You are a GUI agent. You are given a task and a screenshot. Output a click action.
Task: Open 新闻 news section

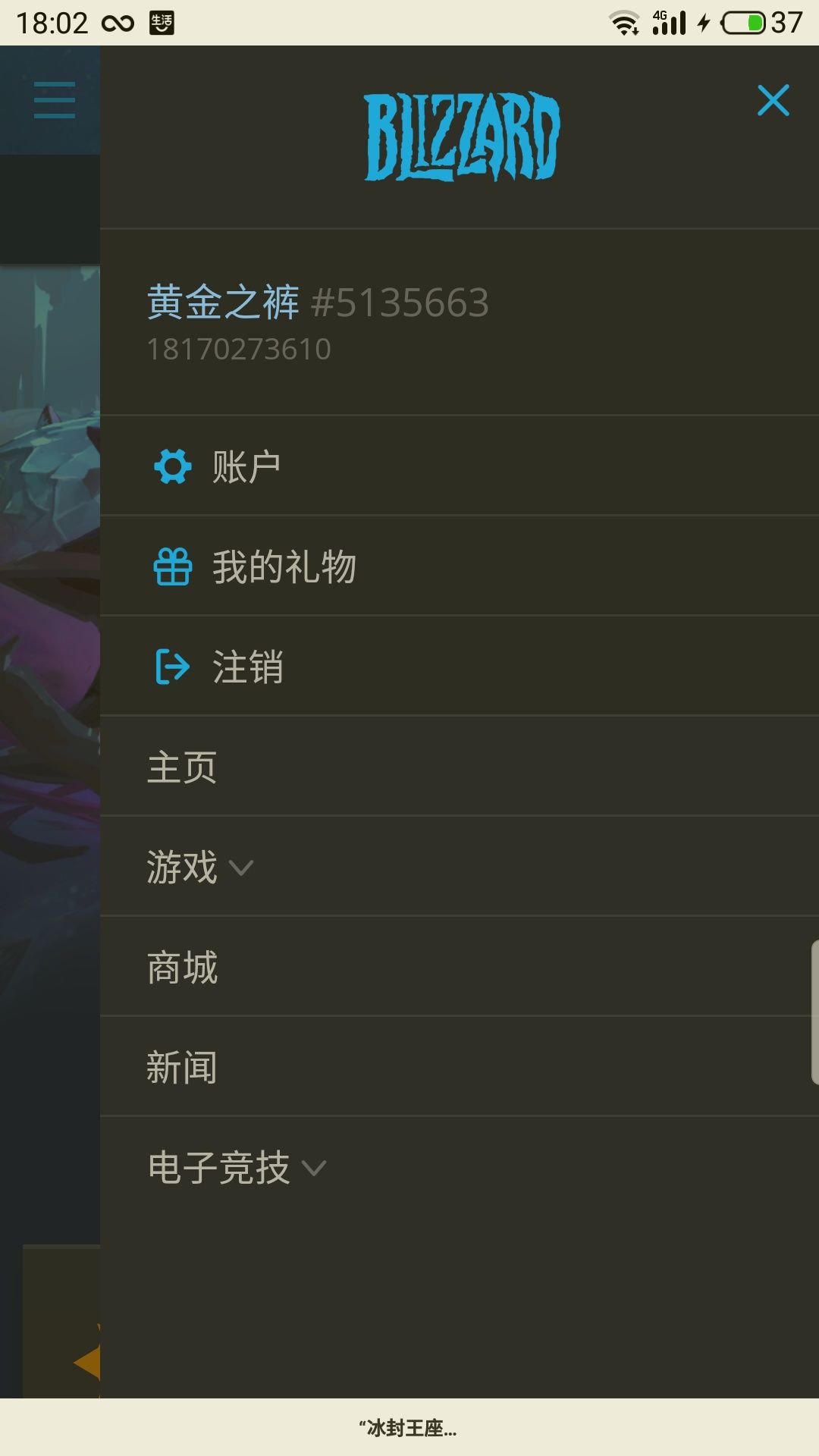pyautogui.click(x=460, y=1067)
